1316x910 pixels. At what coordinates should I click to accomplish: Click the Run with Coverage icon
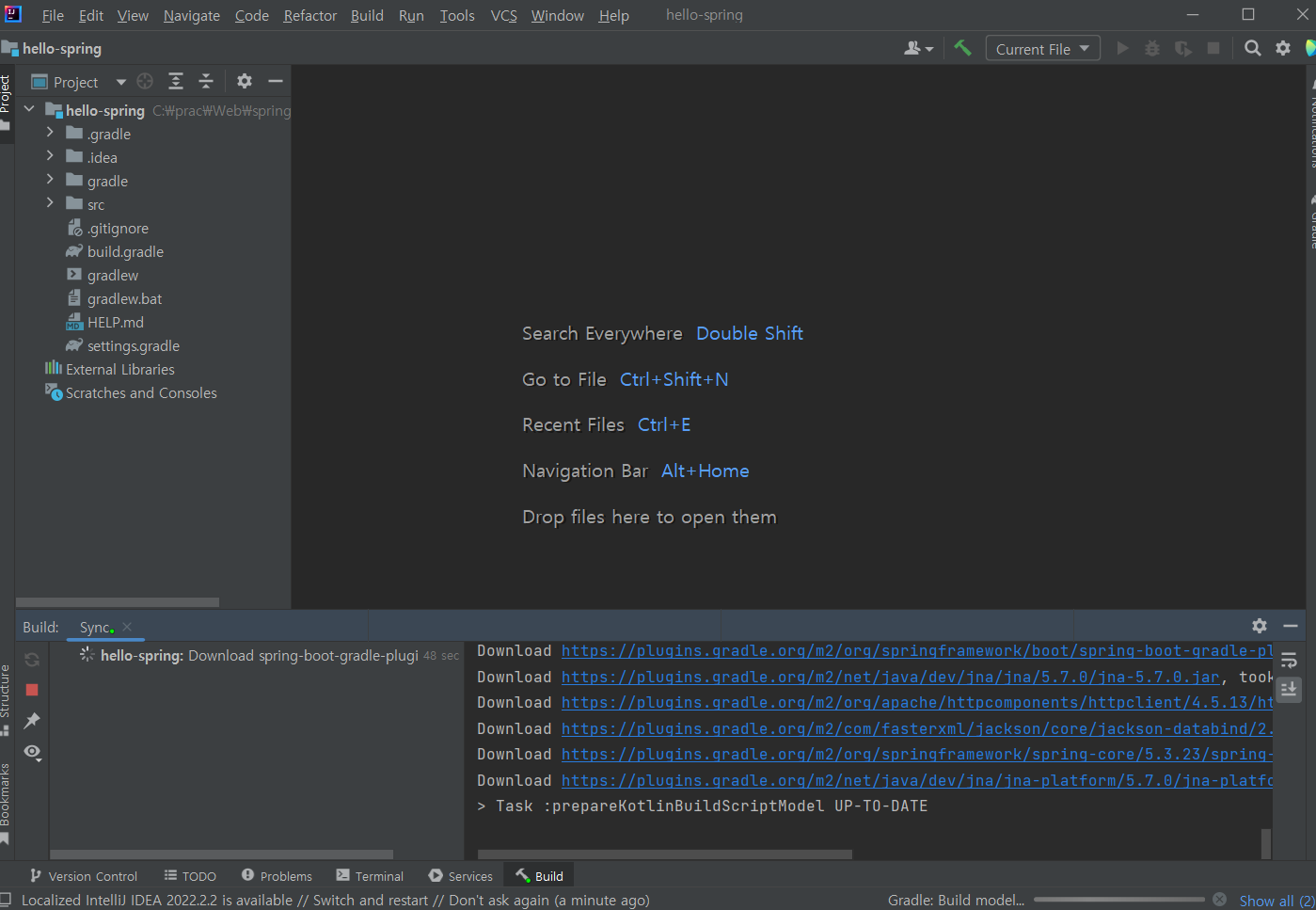pyautogui.click(x=1183, y=48)
